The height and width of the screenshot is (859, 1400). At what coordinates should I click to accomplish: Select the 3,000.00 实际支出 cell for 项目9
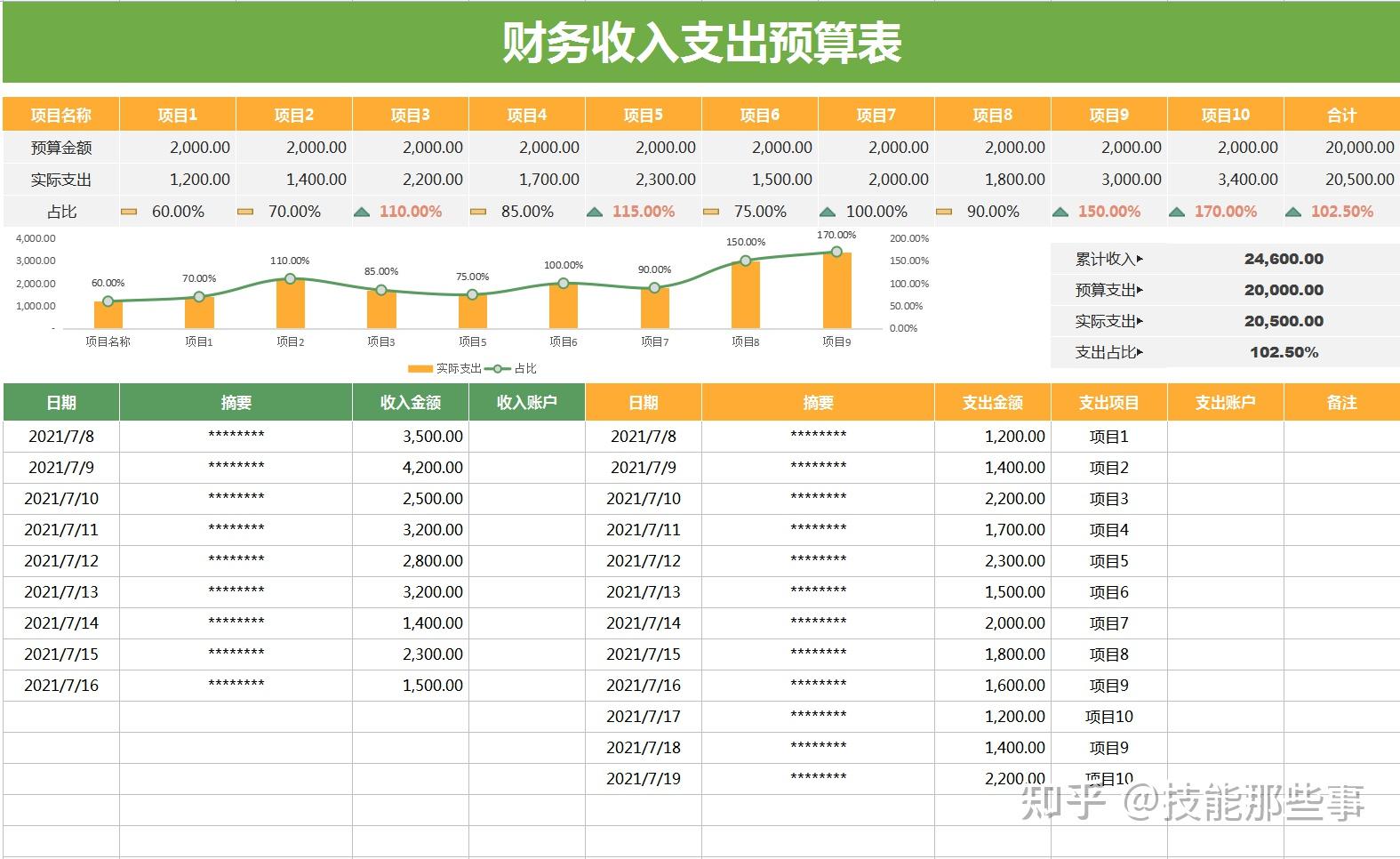click(x=1109, y=180)
